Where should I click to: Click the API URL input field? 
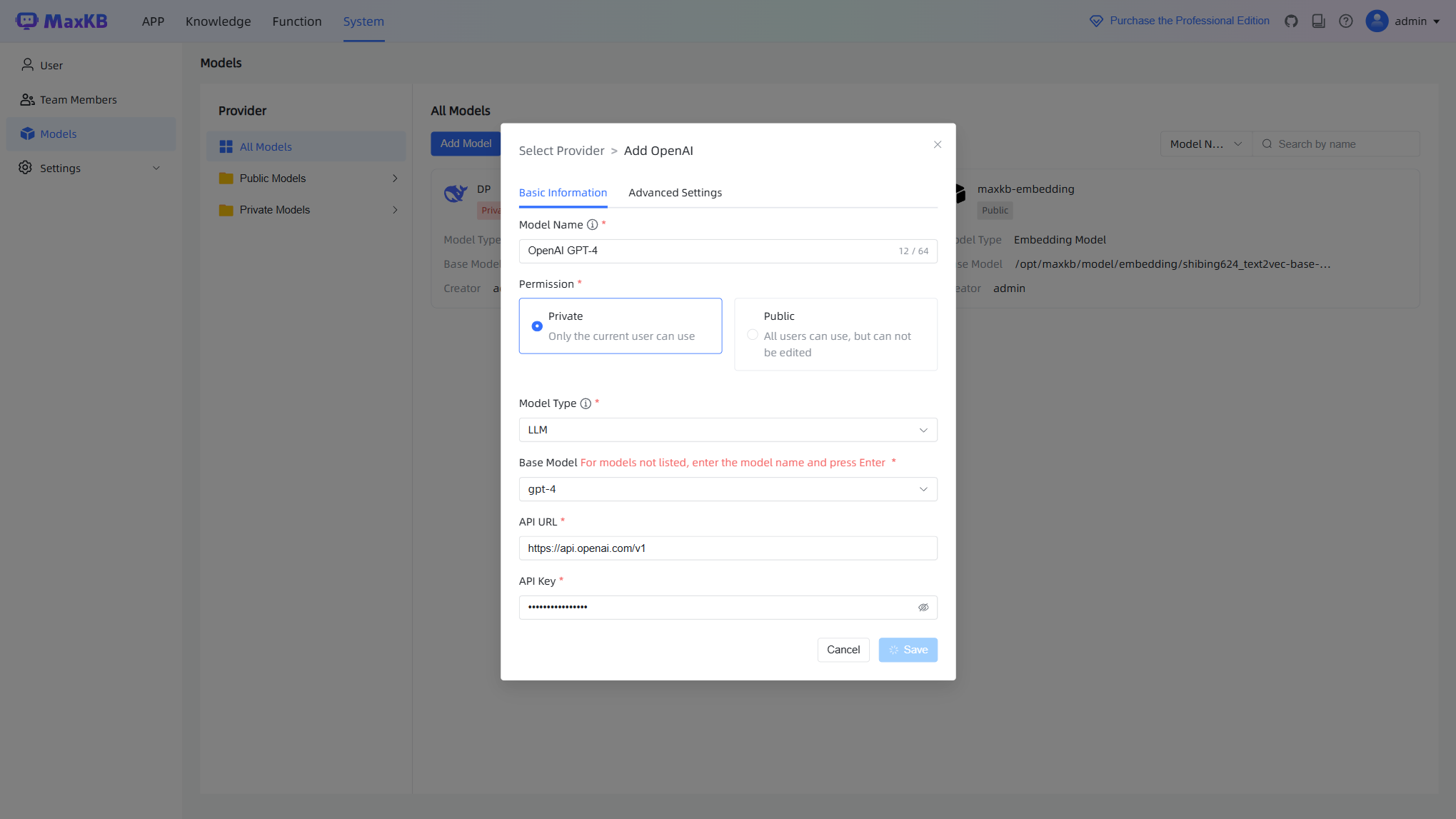(x=727, y=548)
